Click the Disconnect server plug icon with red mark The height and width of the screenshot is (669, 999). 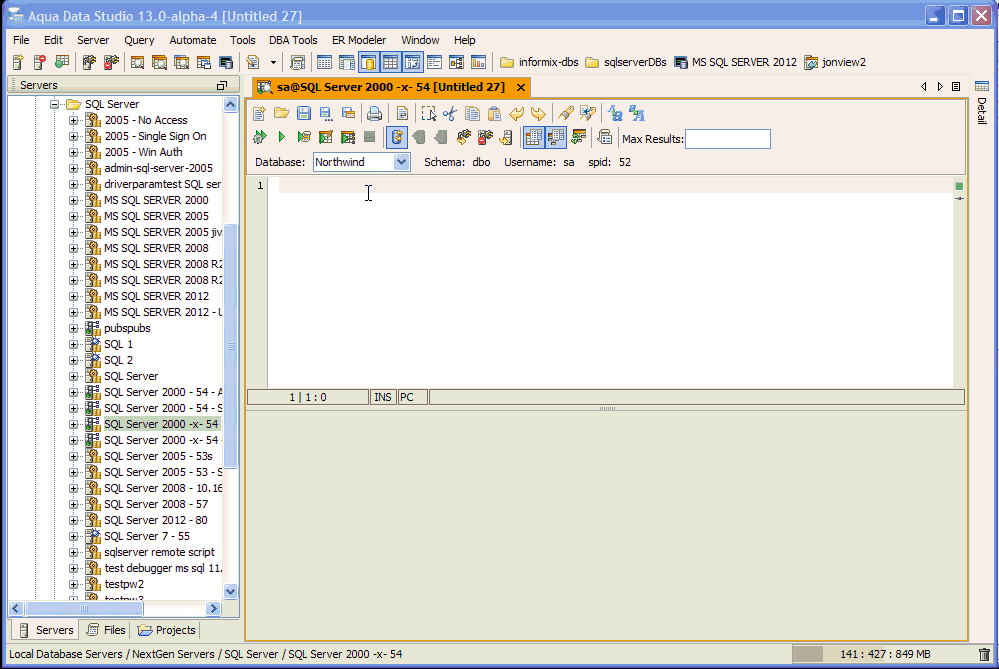click(111, 62)
